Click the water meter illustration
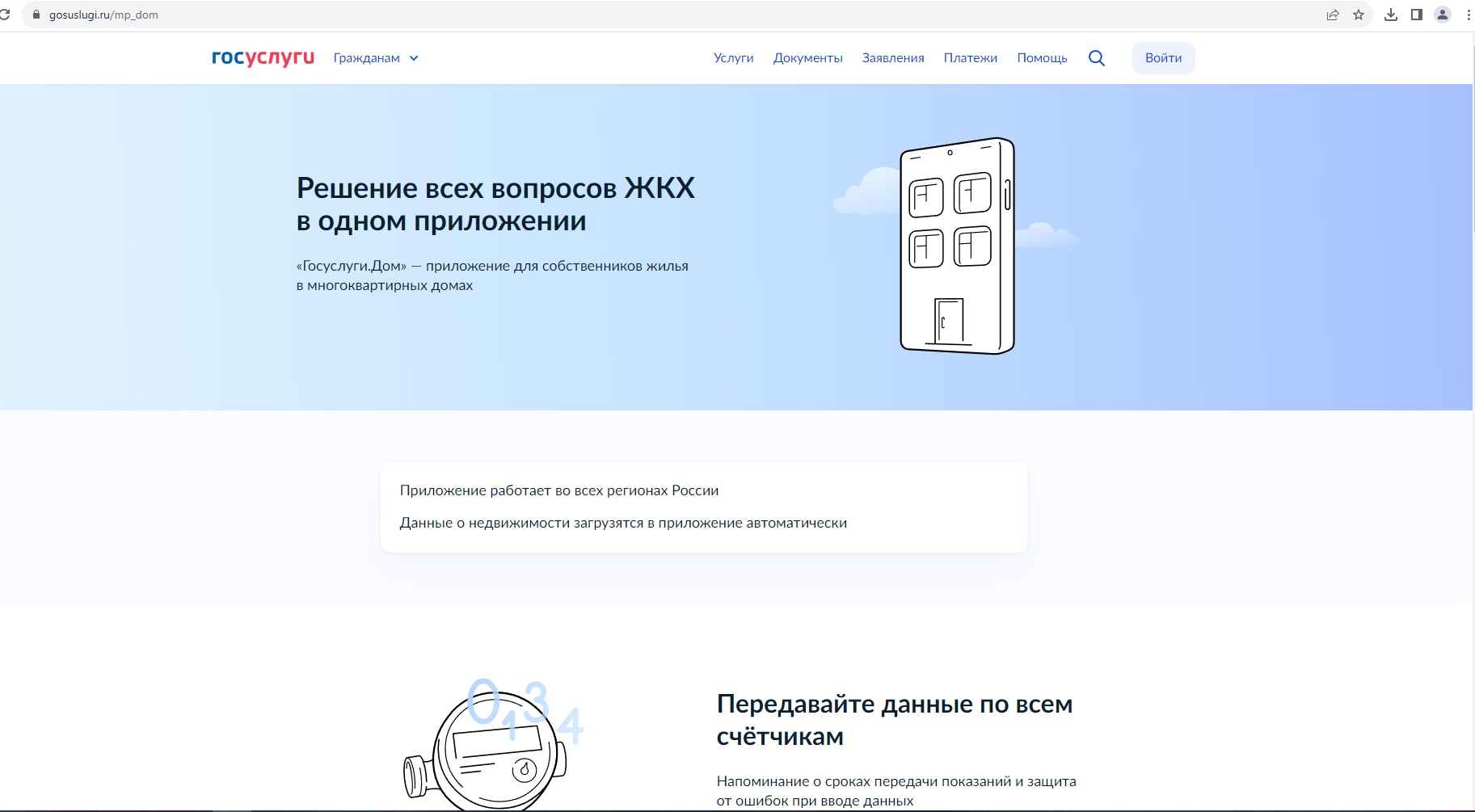Screen dimensions: 1475x812 (x=493, y=745)
